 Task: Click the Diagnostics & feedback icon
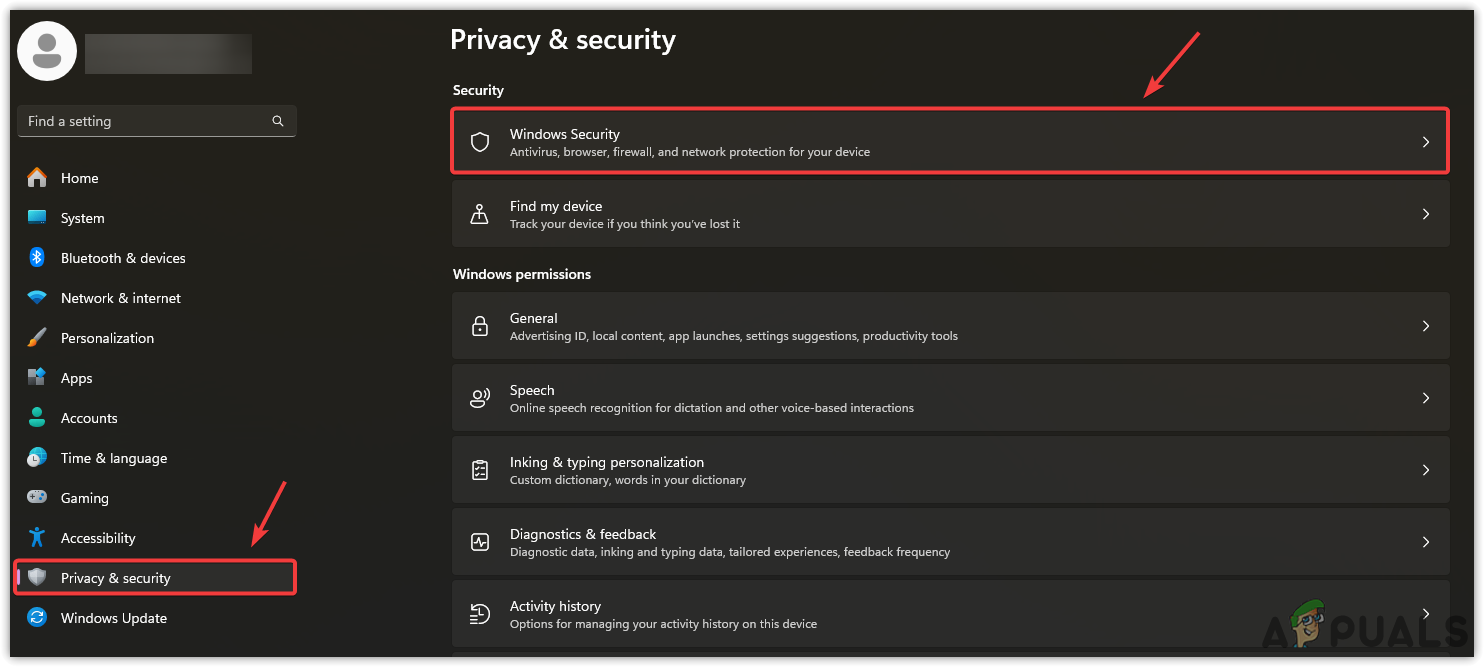pos(480,542)
